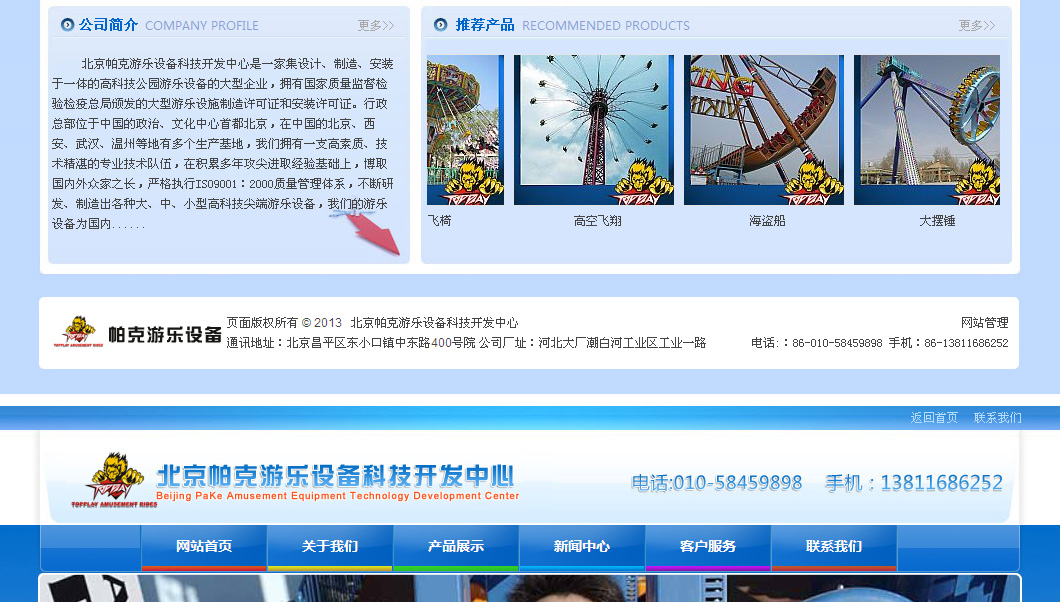Click the 大摆锤 product name
Viewport: 1060px width, 602px height.
pyautogui.click(x=937, y=221)
